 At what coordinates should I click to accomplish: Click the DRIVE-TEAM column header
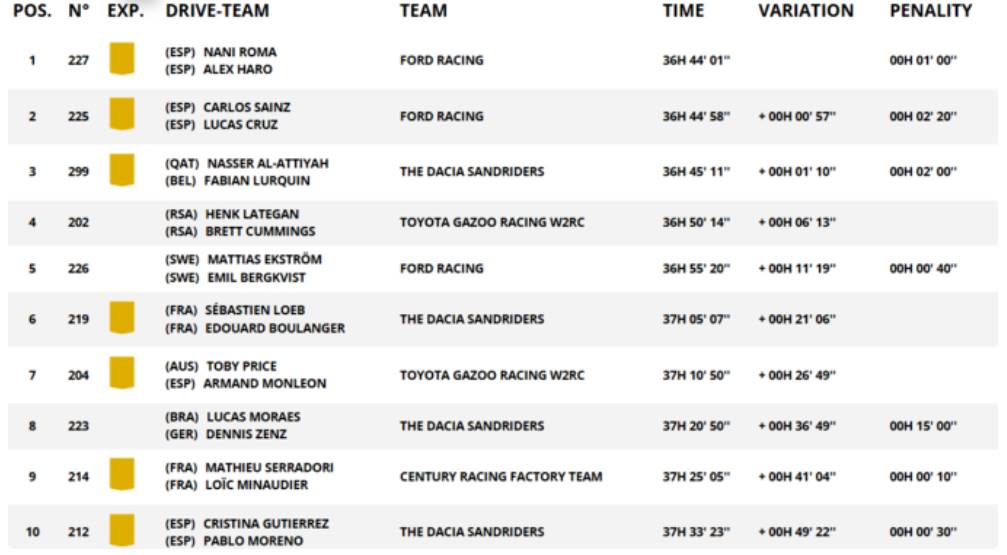tap(217, 11)
